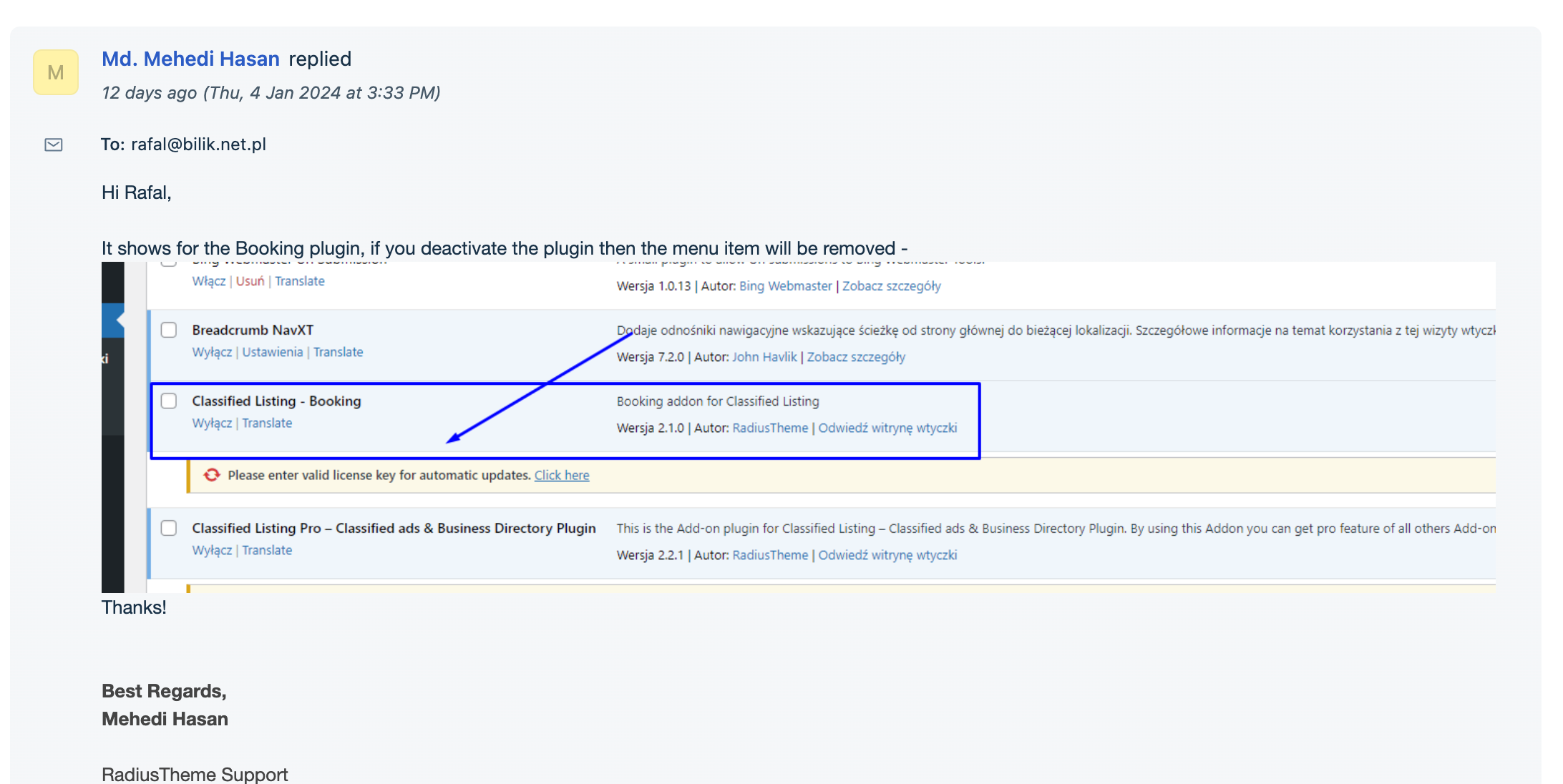1563x784 pixels.
Task: Click Translate under Classified Listing Pro
Action: [x=267, y=550]
